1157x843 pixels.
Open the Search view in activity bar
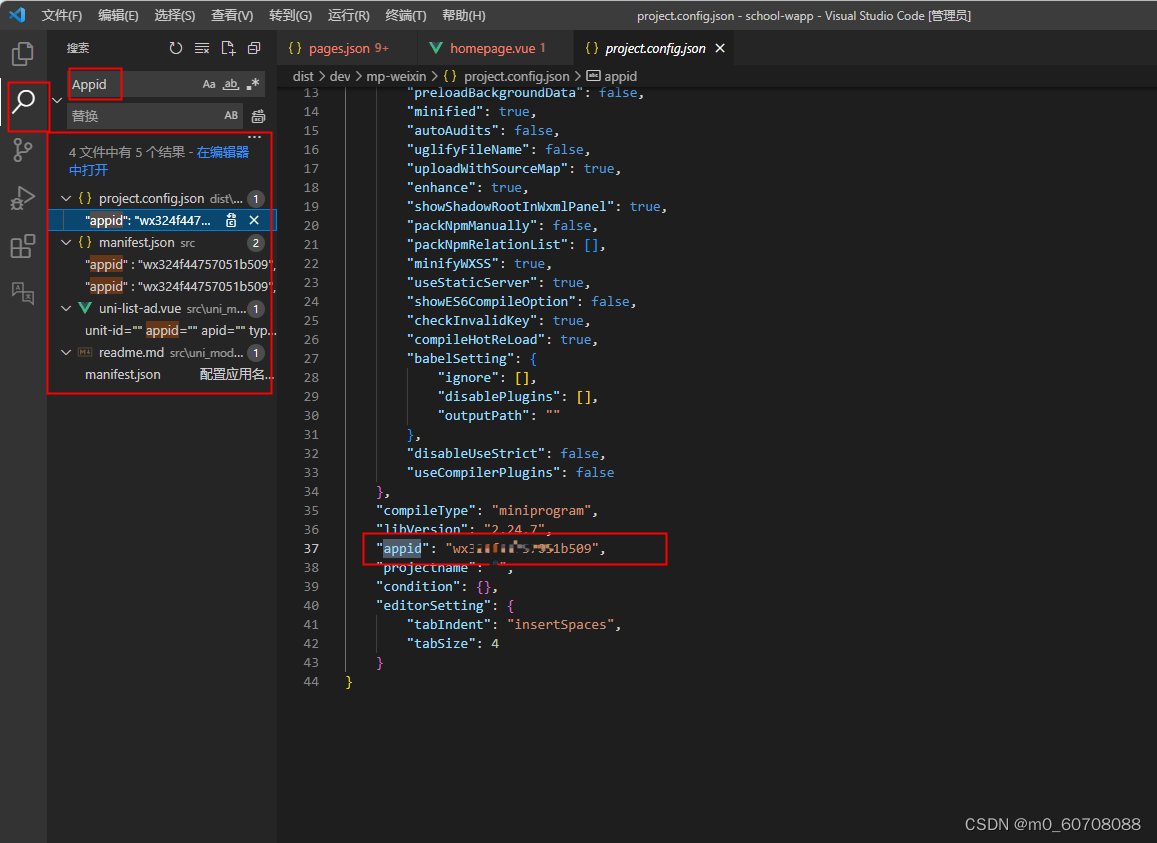24,101
